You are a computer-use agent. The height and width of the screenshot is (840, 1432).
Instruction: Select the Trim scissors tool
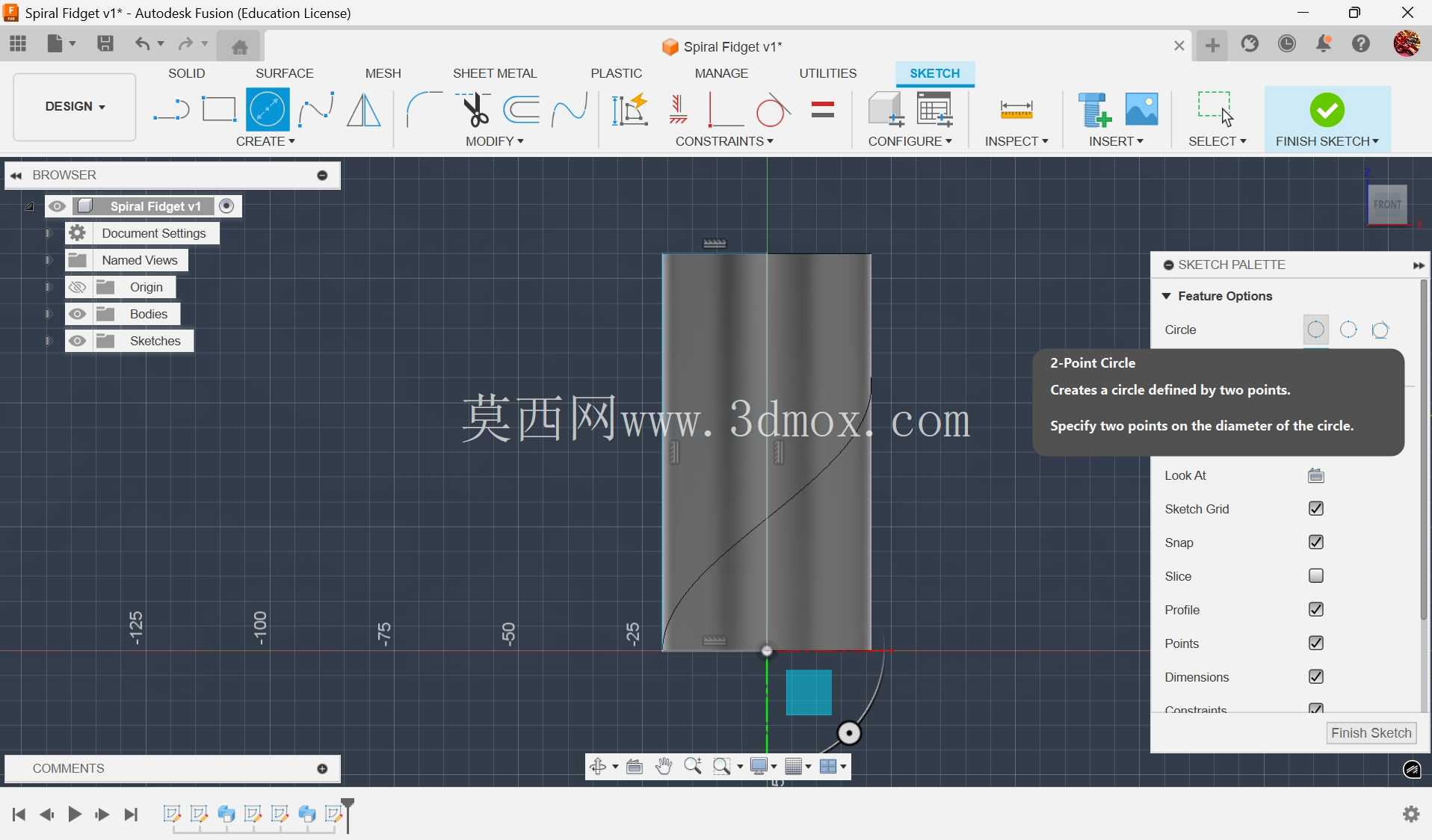(474, 110)
